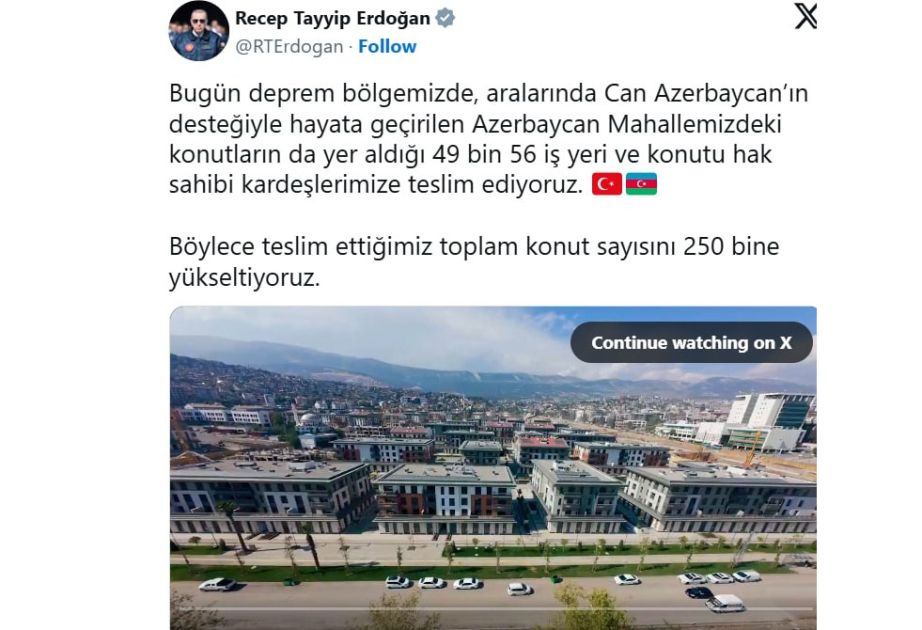The image size is (922, 630).
Task: Click the words Azerbaycan Mahallemizdeki in the tweet
Action: tap(627, 124)
